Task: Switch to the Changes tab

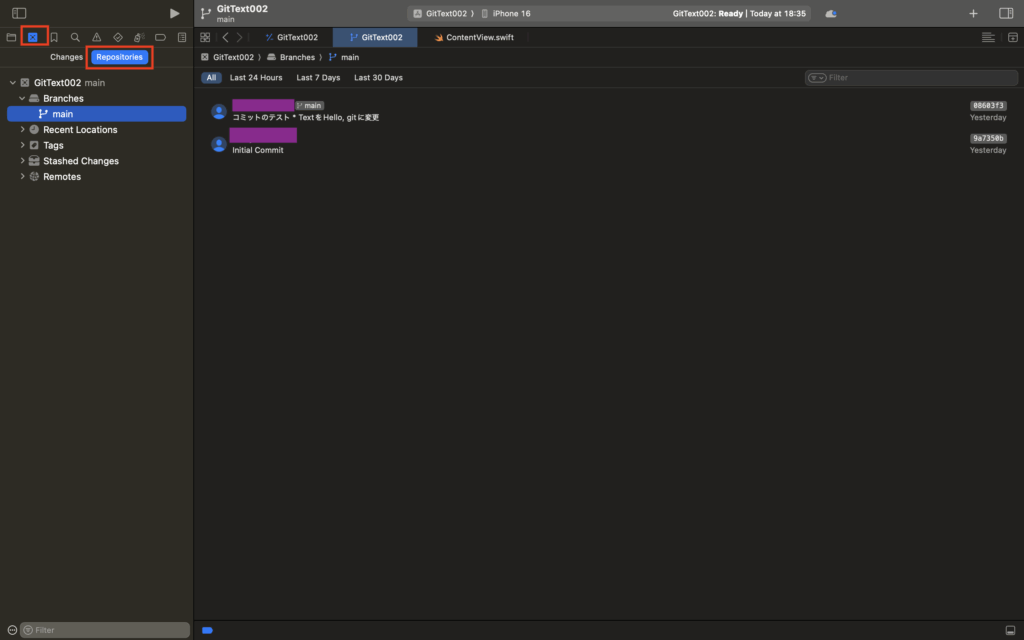Action: (x=67, y=57)
